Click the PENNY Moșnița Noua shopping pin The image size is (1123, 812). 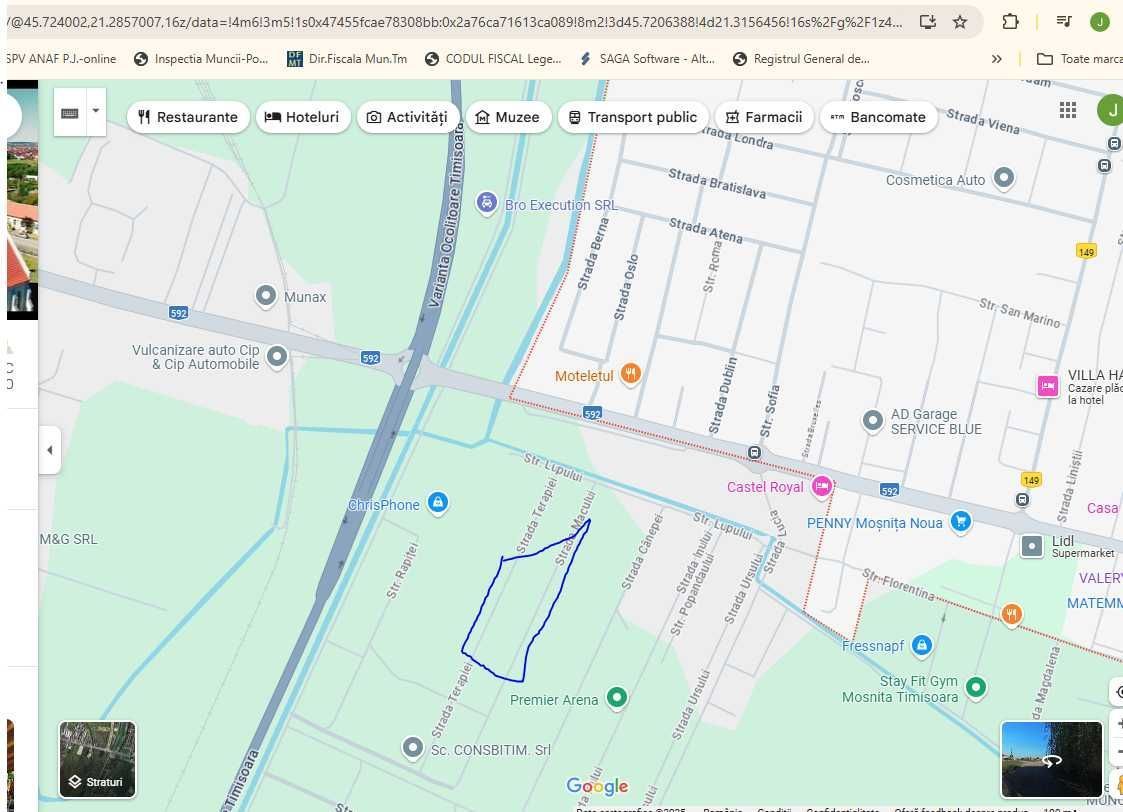coord(961,521)
